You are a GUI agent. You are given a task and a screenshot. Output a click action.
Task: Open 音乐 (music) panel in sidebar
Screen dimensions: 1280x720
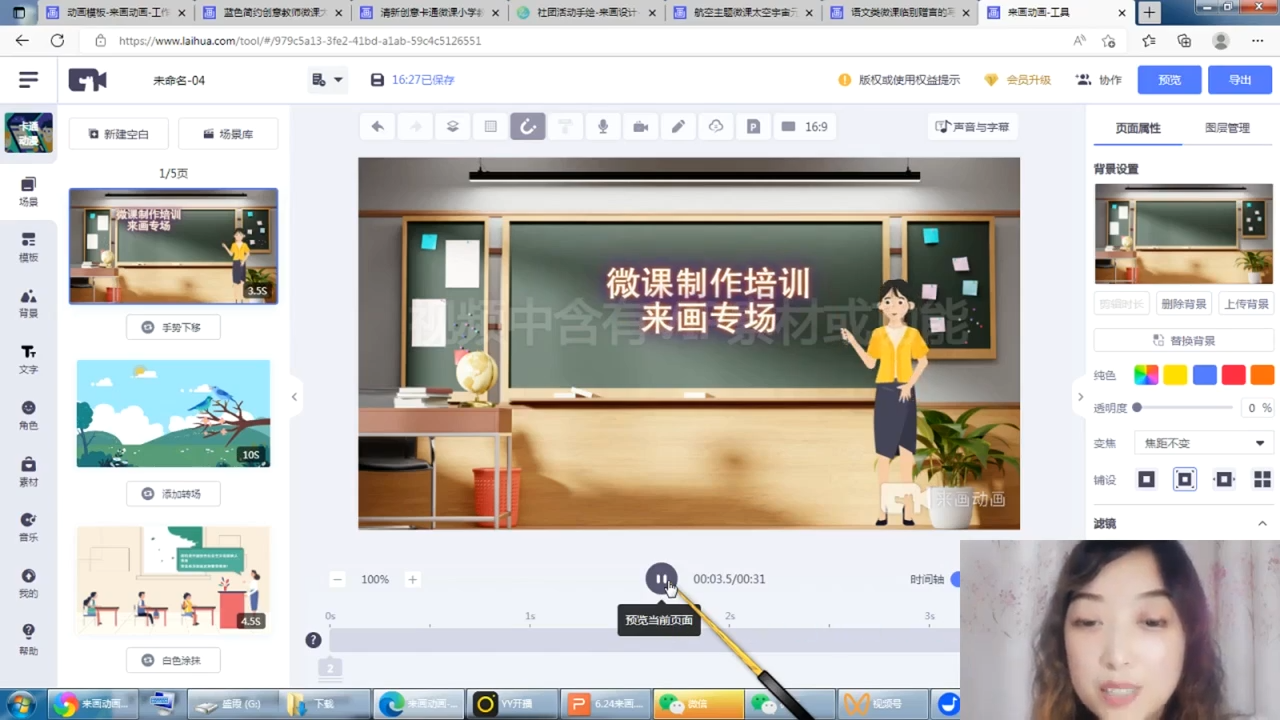click(28, 527)
